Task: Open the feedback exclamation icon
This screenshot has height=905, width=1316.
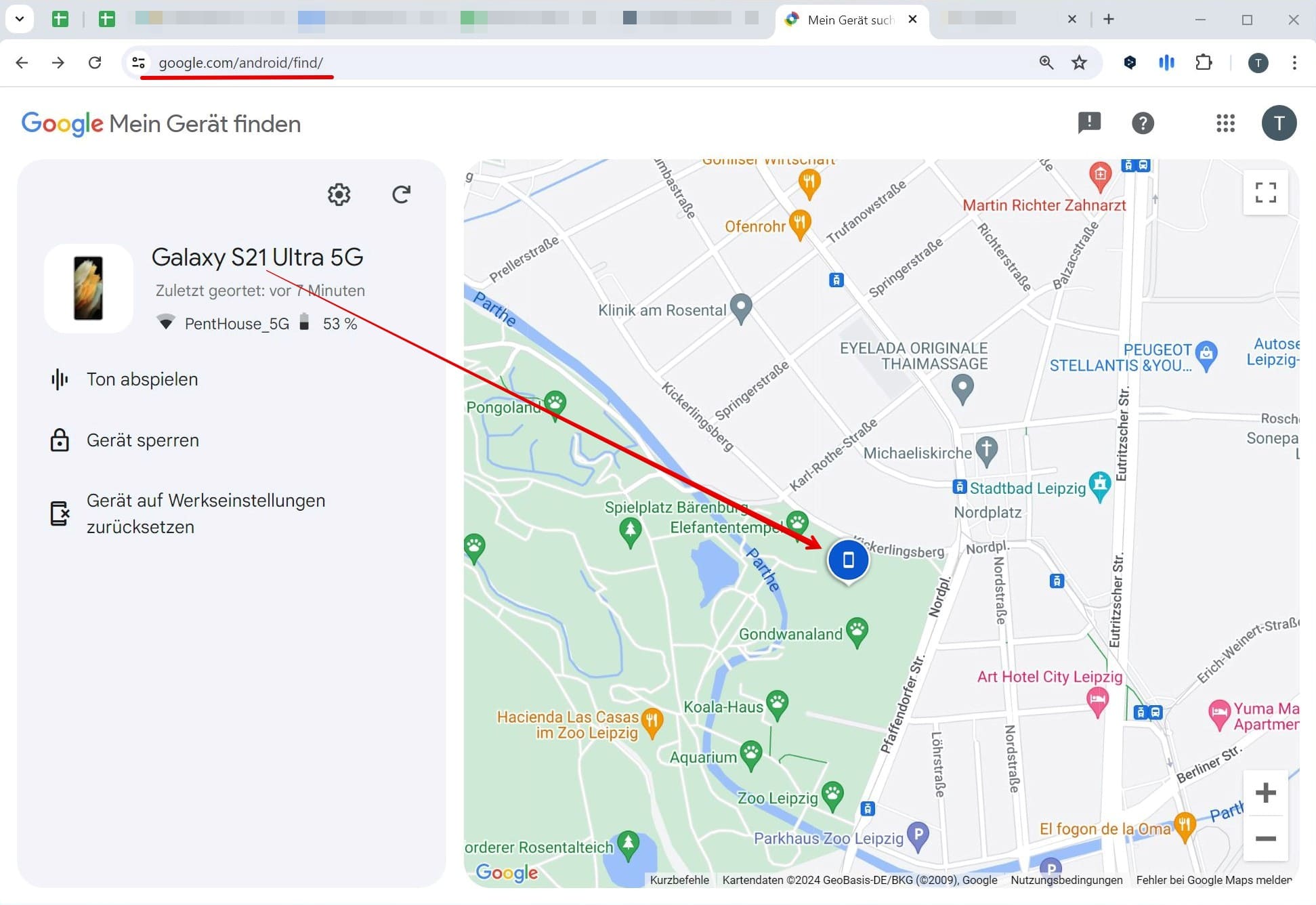Action: click(1089, 123)
